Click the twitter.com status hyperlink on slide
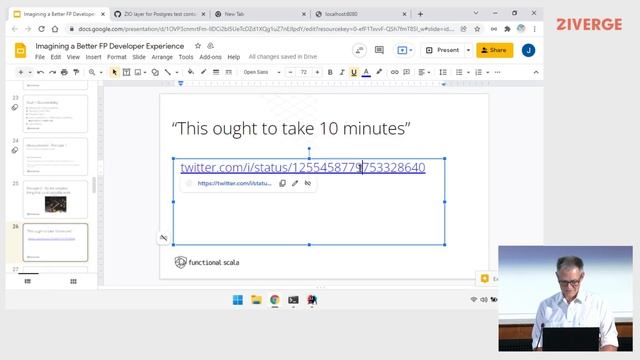 click(x=303, y=167)
